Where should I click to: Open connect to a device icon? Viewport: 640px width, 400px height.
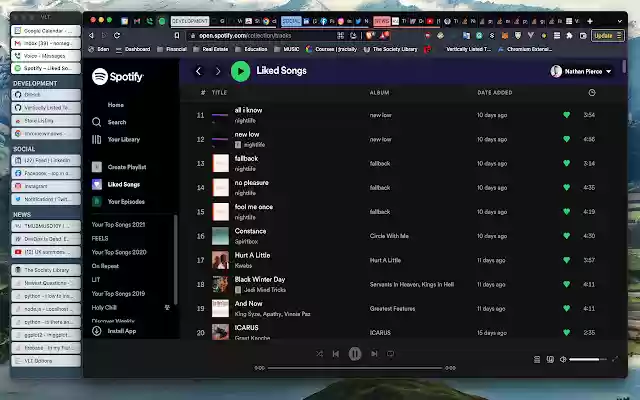pyautogui.click(x=550, y=360)
